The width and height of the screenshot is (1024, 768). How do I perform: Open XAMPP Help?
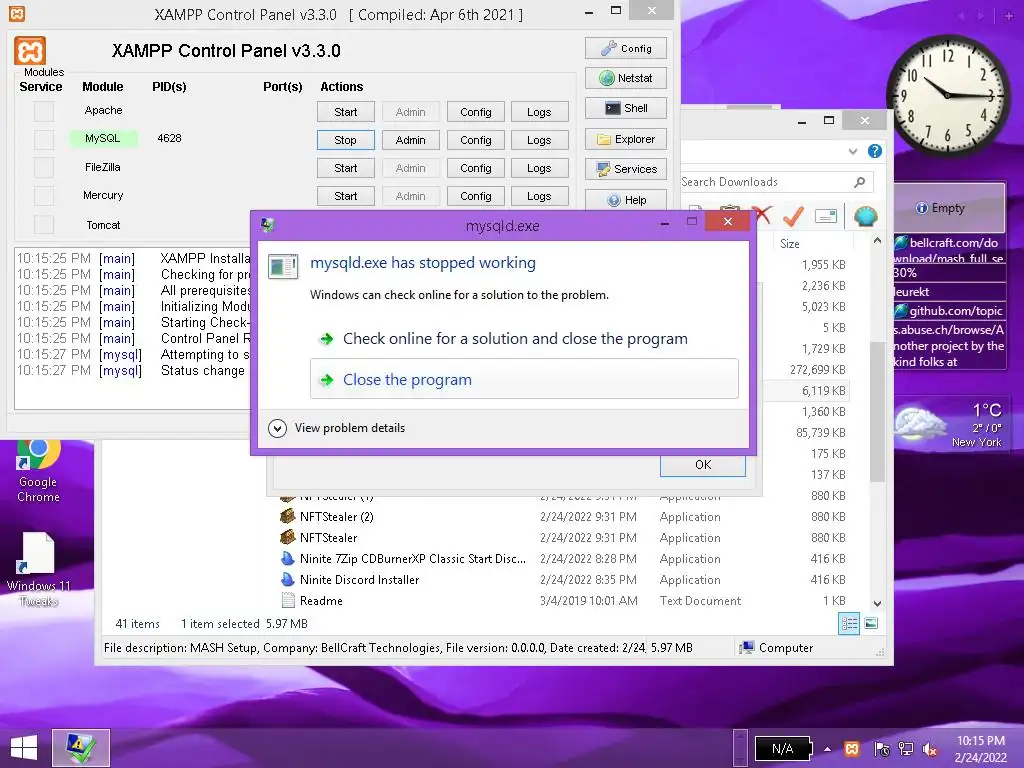(626, 200)
